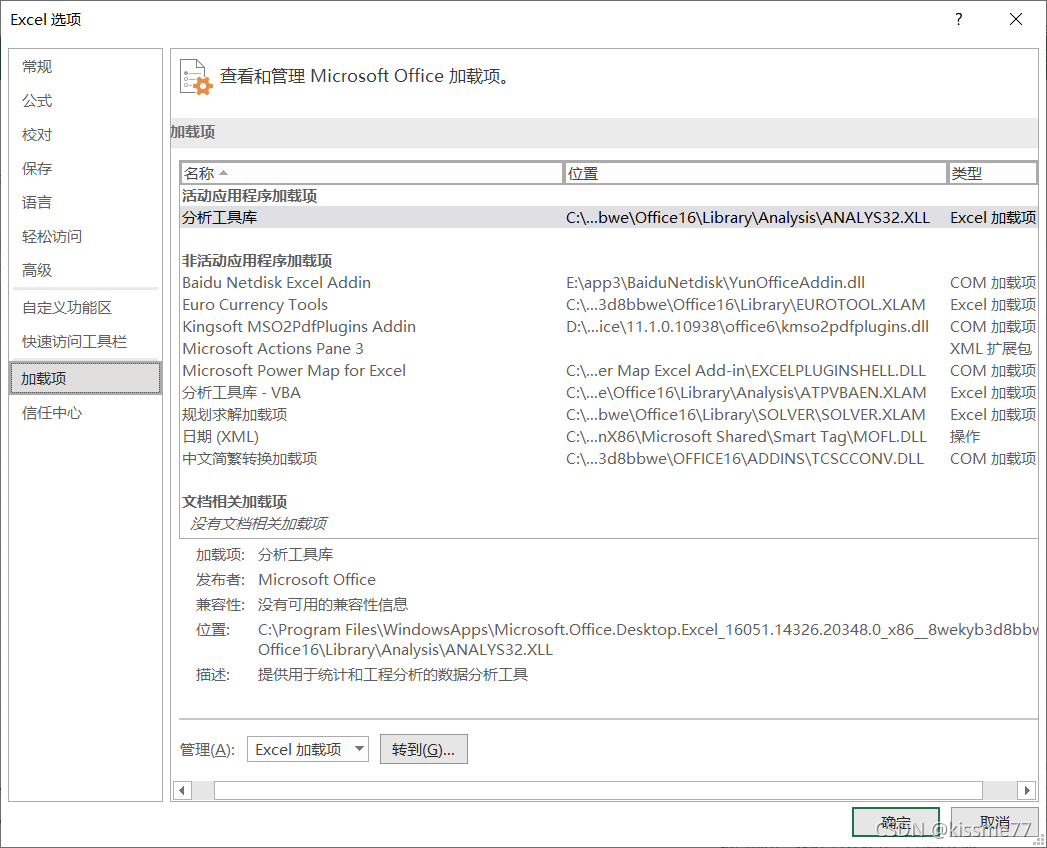Sort add-ins by 名称 column header
1047x848 pixels.
[372, 173]
